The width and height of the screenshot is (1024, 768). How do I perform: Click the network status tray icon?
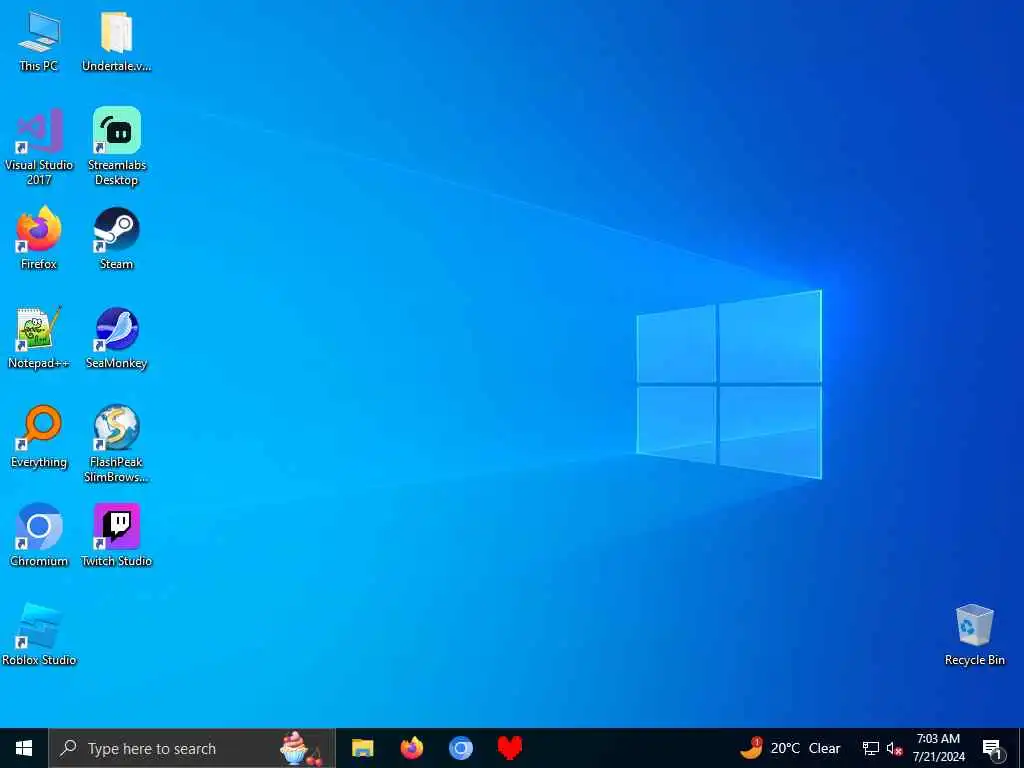click(x=871, y=749)
